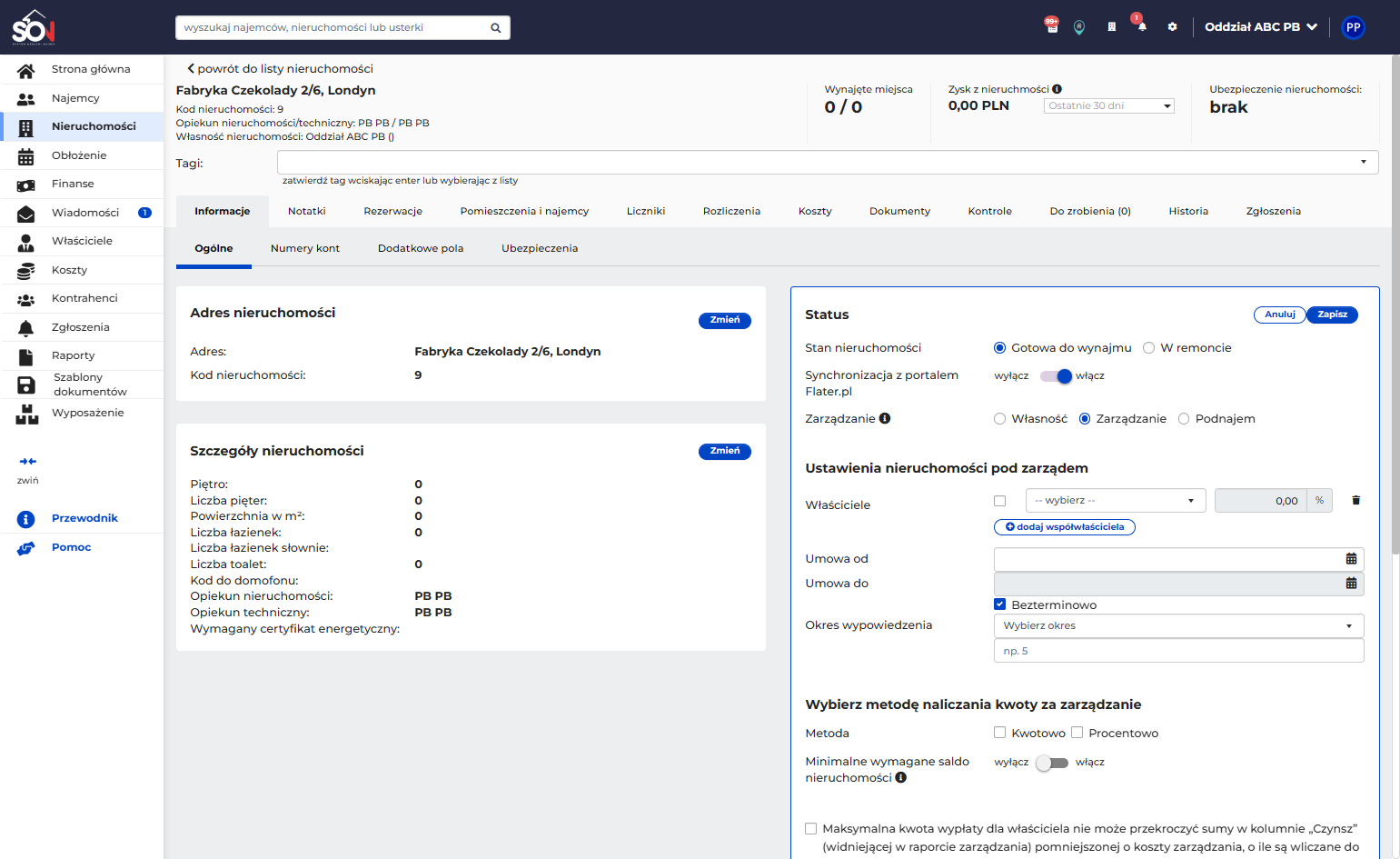Click the search magnifier icon

click(496, 28)
